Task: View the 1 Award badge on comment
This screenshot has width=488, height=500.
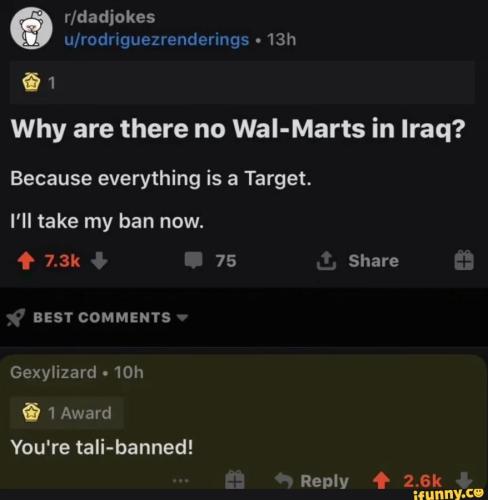Action: pyautogui.click(x=67, y=413)
